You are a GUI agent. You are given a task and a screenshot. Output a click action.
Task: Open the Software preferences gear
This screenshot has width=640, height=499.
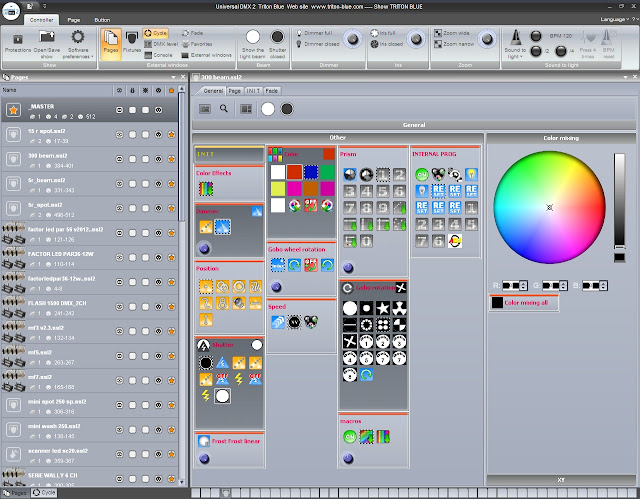[77, 39]
